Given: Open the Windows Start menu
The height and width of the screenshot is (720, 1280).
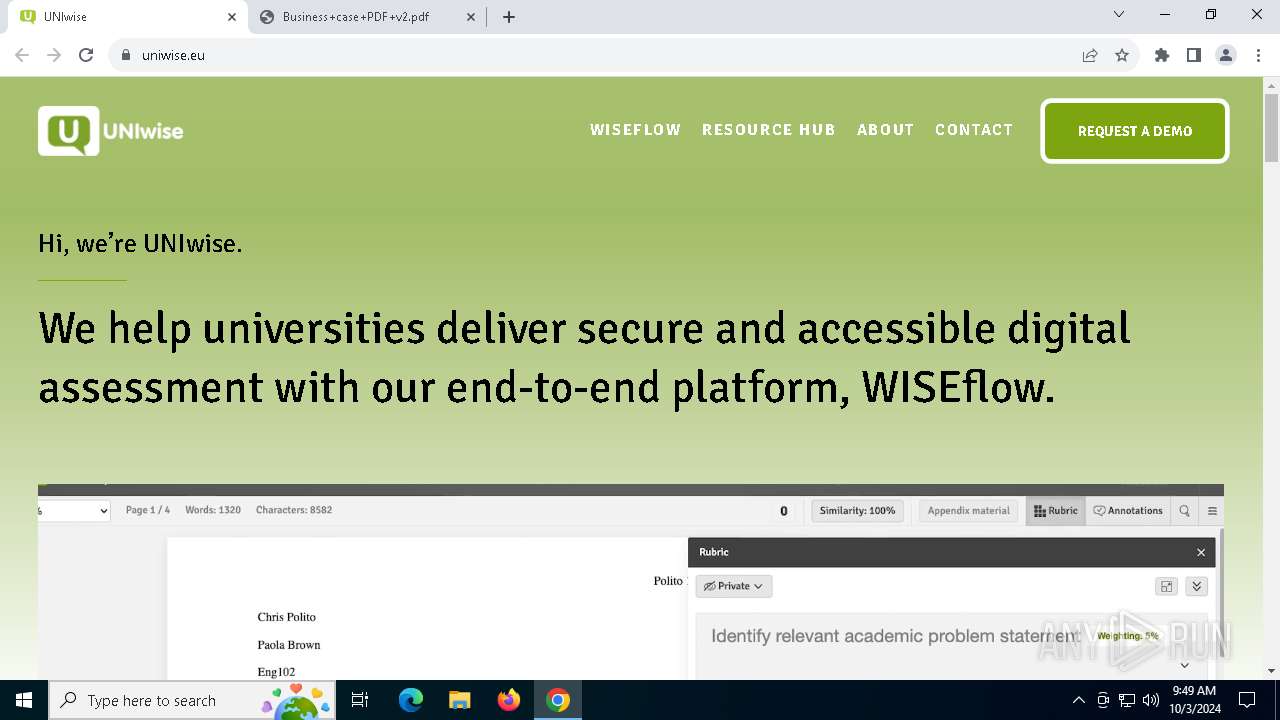Looking at the screenshot, I should click(24, 700).
